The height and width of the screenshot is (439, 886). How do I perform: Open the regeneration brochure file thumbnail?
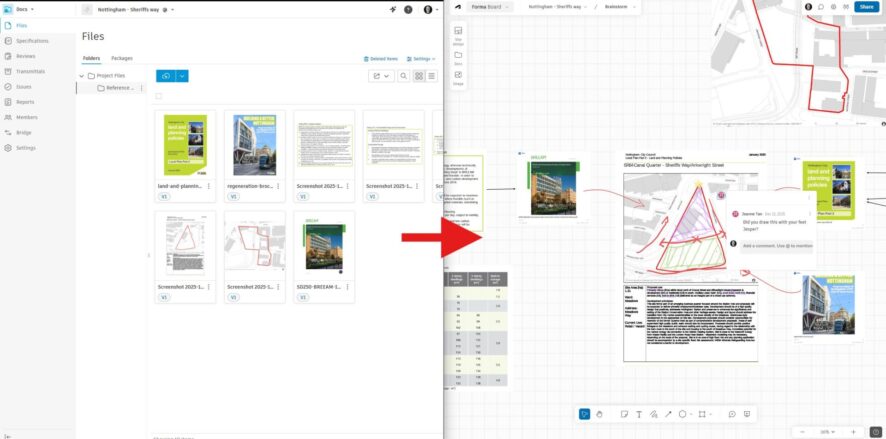(x=254, y=145)
